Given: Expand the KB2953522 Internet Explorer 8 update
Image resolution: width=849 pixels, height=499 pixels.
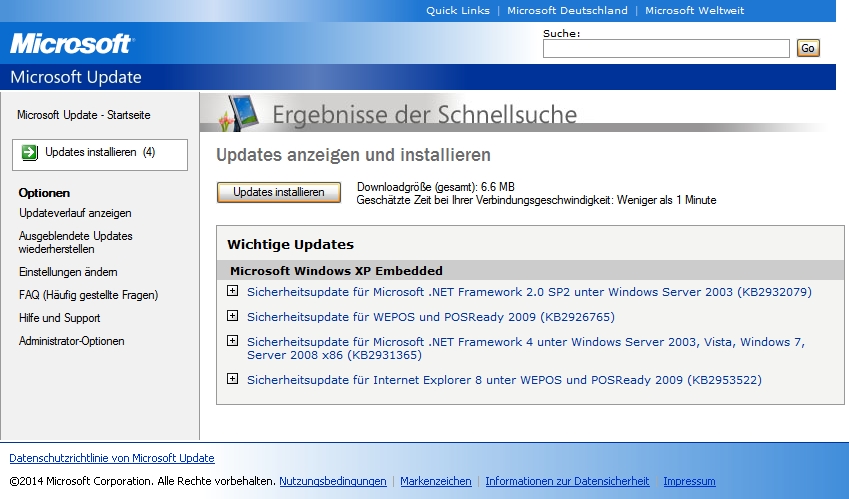Looking at the screenshot, I should click(x=232, y=379).
